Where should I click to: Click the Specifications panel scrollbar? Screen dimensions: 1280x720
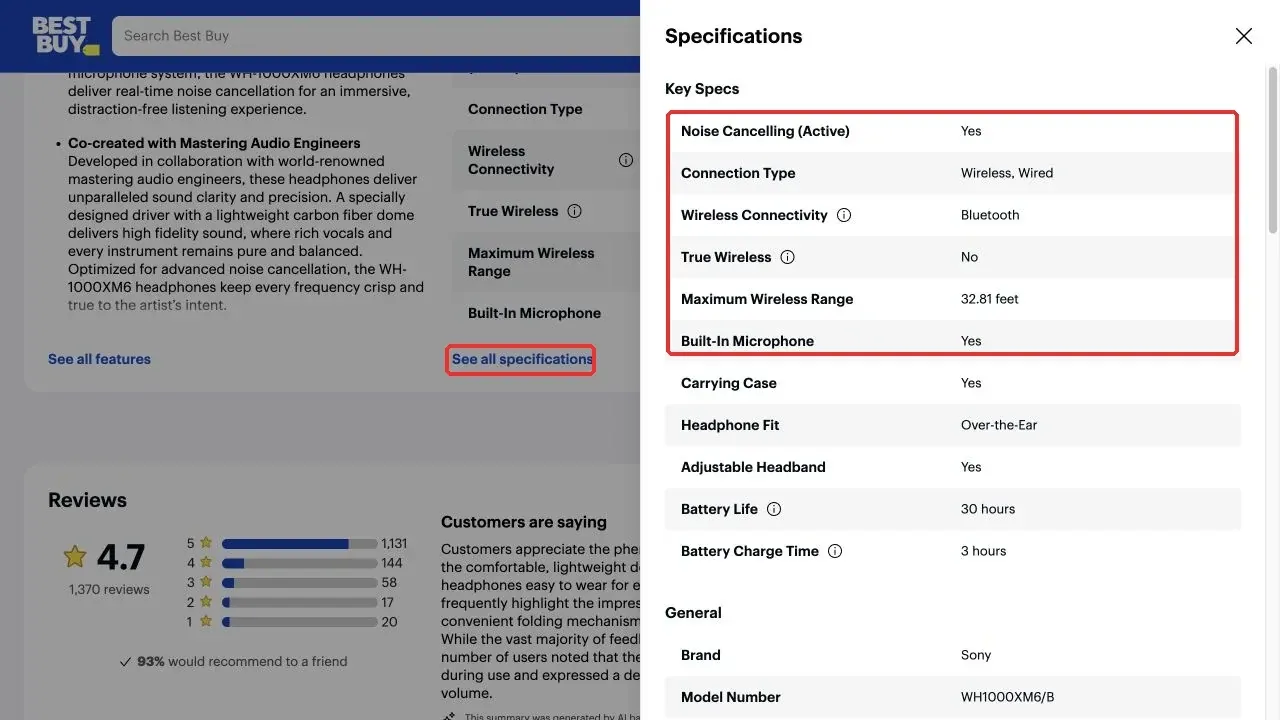[x=1273, y=150]
